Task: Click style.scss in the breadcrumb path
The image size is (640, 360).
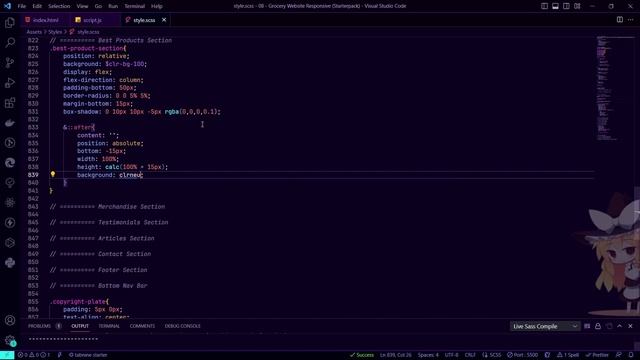Action: pos(88,32)
